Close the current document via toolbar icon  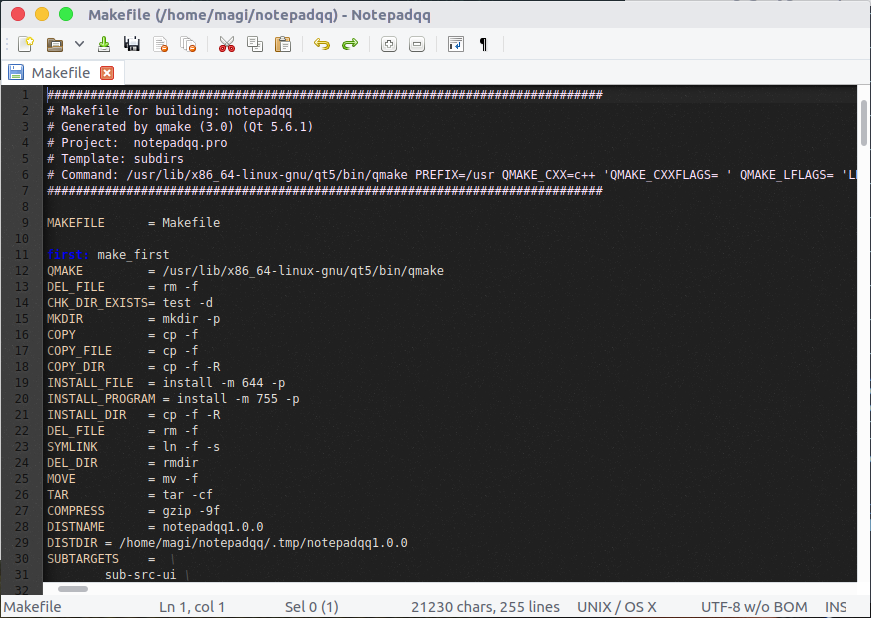[160, 44]
